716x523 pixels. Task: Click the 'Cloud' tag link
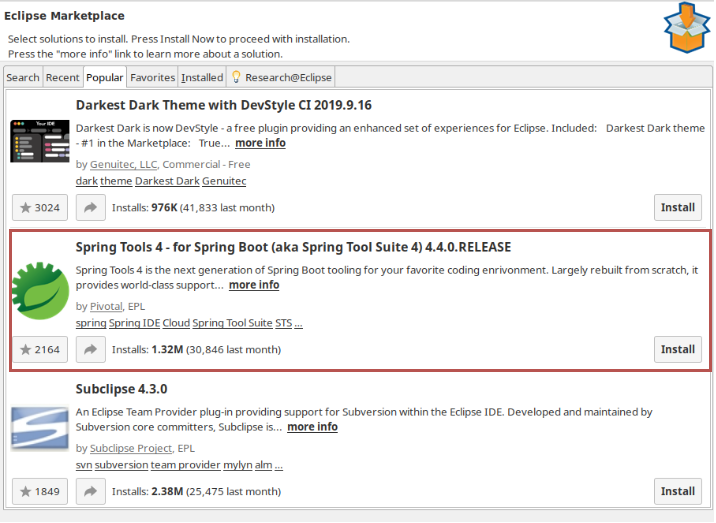(x=176, y=323)
